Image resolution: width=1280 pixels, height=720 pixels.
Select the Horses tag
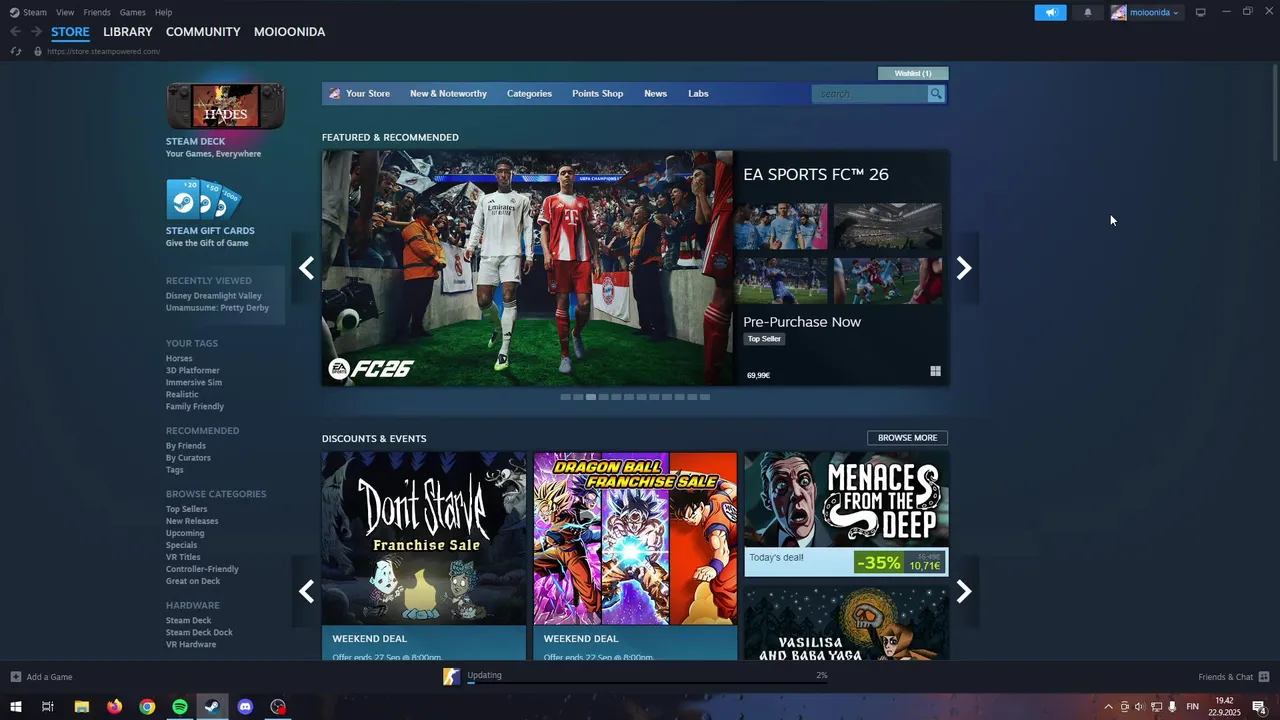(179, 359)
